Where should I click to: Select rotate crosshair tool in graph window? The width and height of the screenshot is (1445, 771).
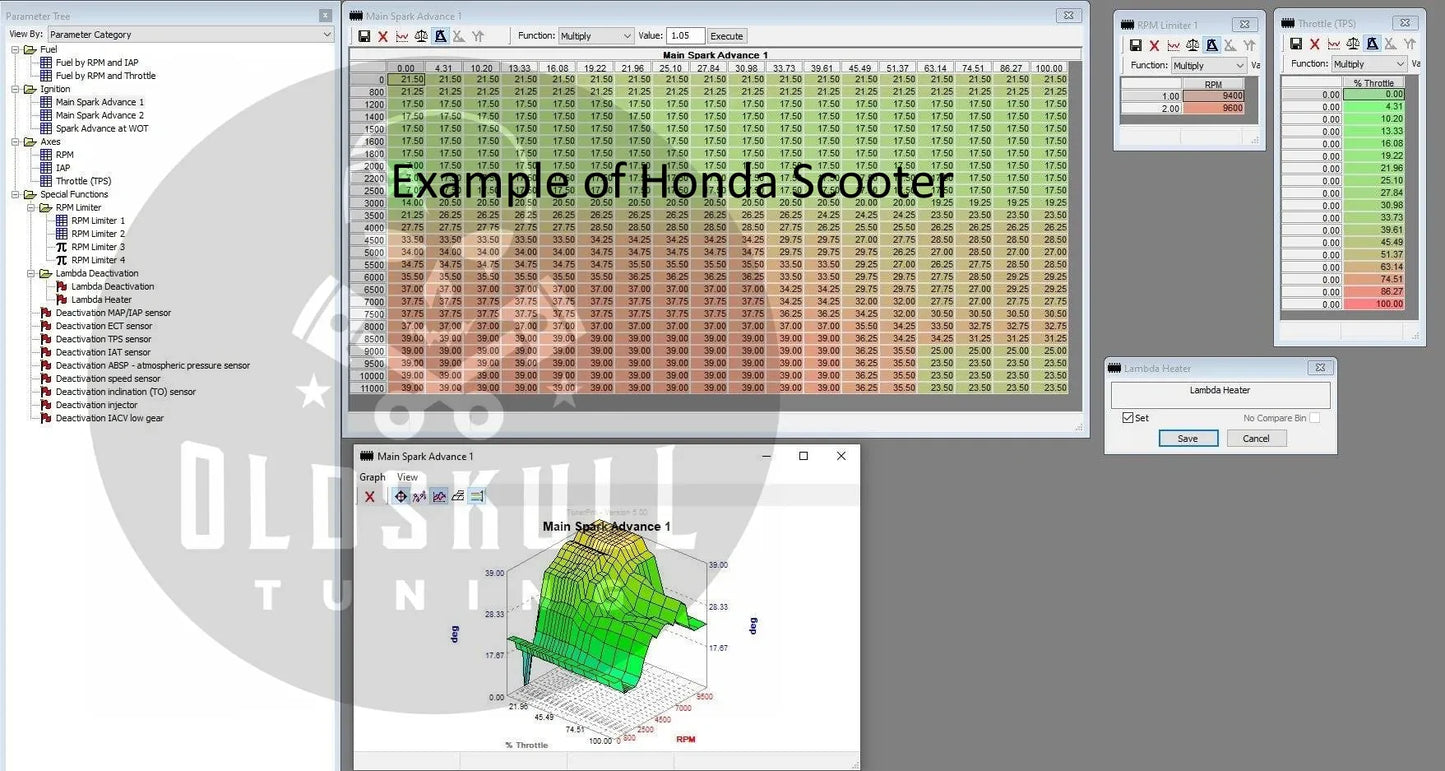(401, 496)
